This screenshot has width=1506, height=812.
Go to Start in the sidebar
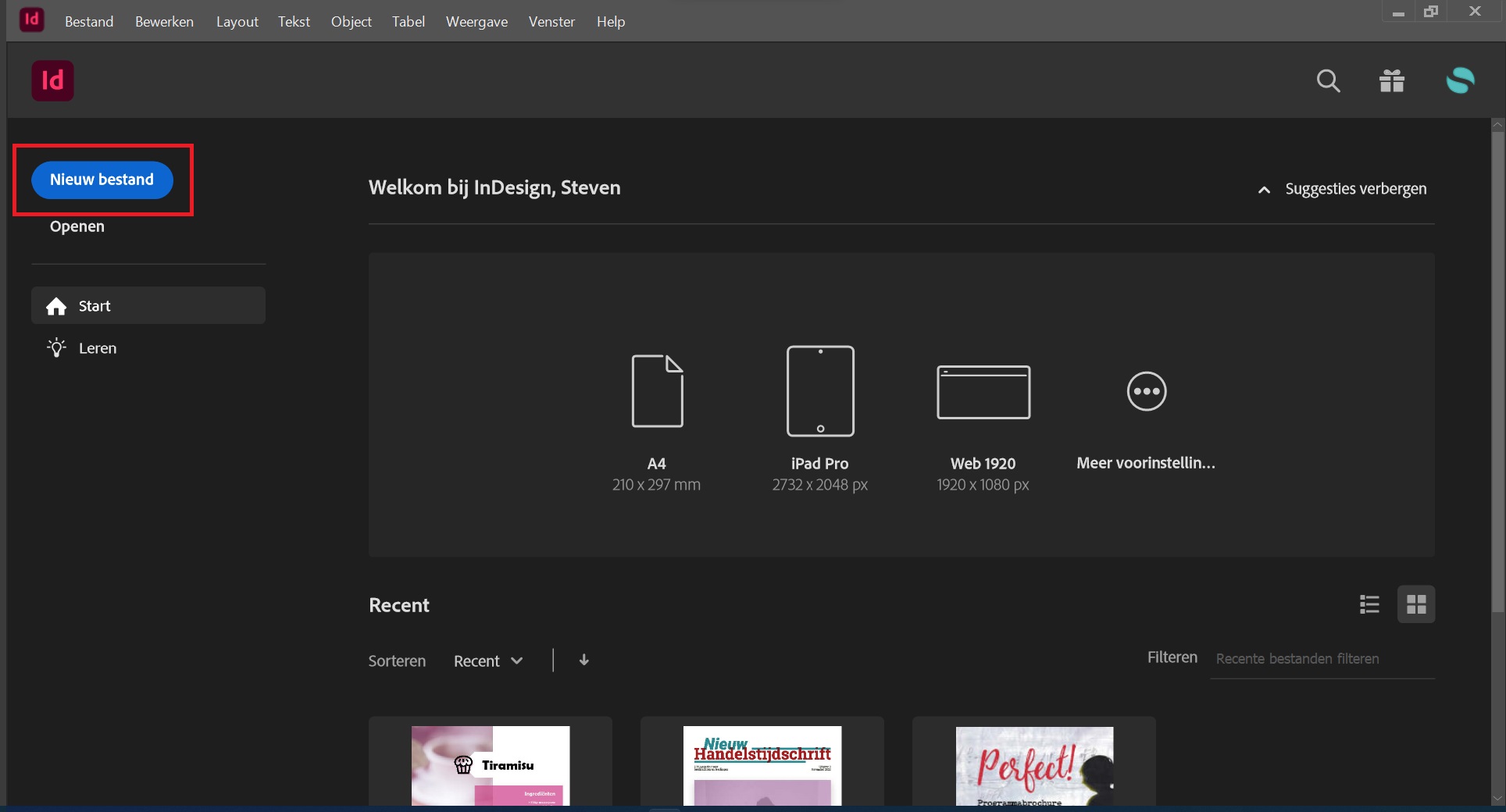[148, 305]
